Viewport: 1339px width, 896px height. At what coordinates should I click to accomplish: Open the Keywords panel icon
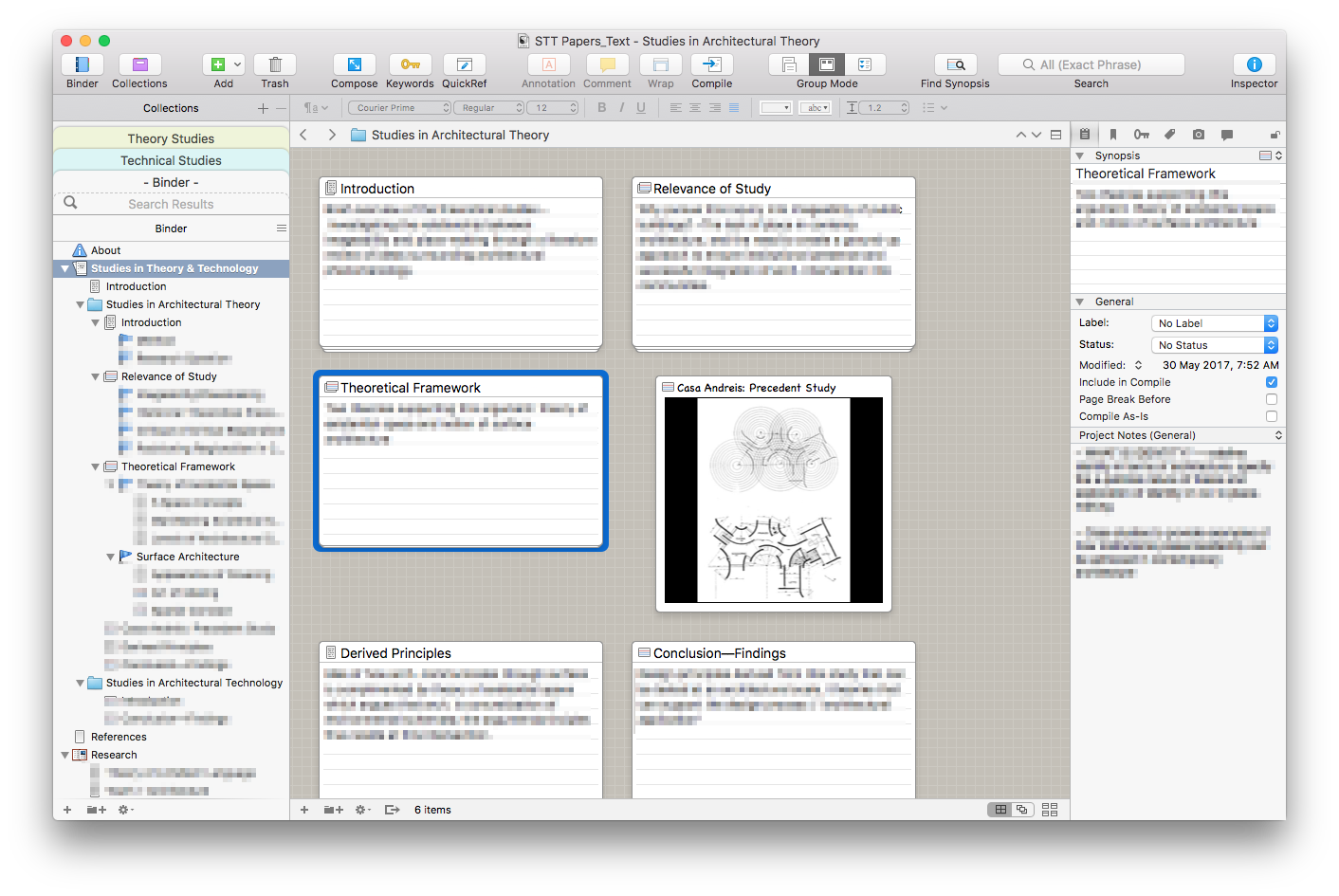point(410,64)
